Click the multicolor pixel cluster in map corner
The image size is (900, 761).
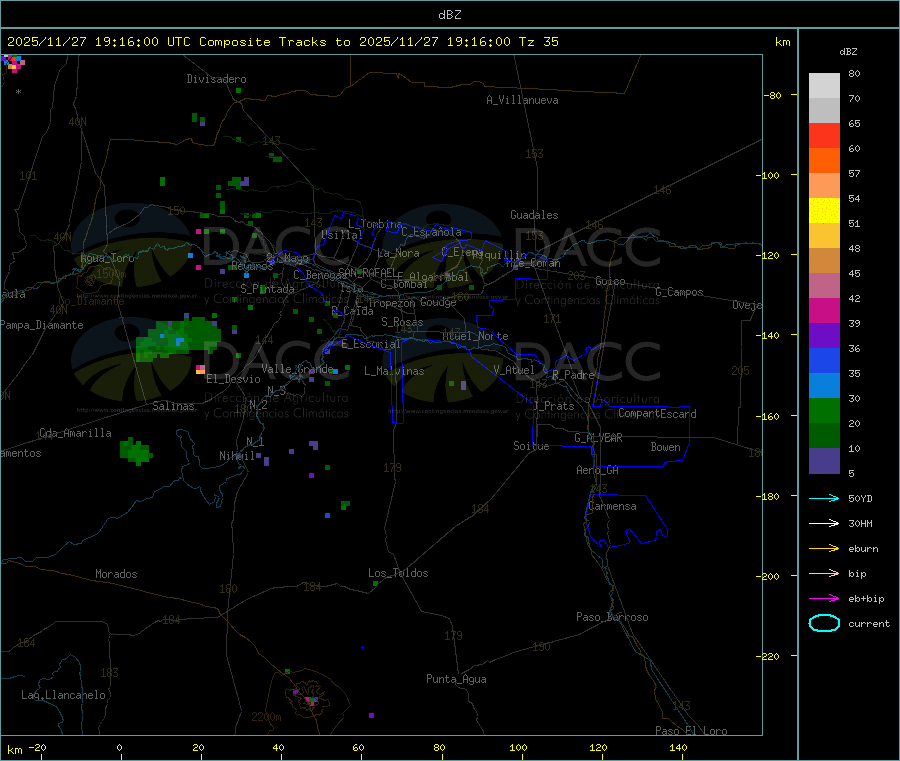pos(13,63)
